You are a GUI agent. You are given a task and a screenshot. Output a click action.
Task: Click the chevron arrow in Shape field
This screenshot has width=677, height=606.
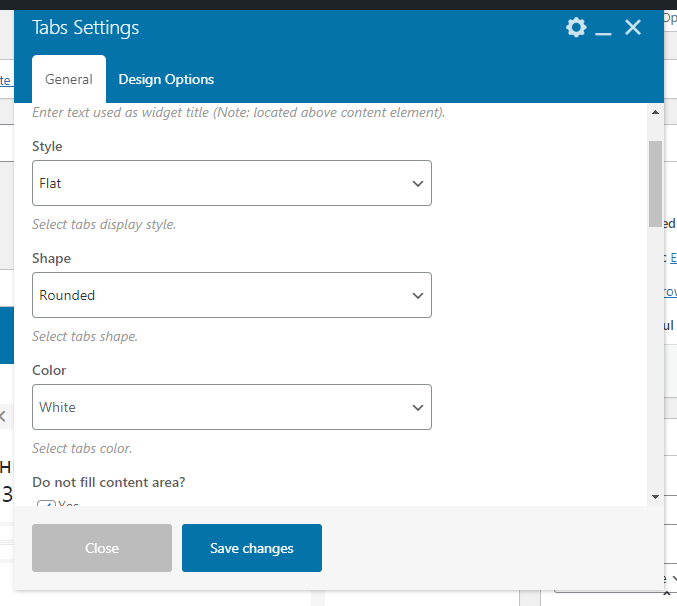(x=418, y=296)
